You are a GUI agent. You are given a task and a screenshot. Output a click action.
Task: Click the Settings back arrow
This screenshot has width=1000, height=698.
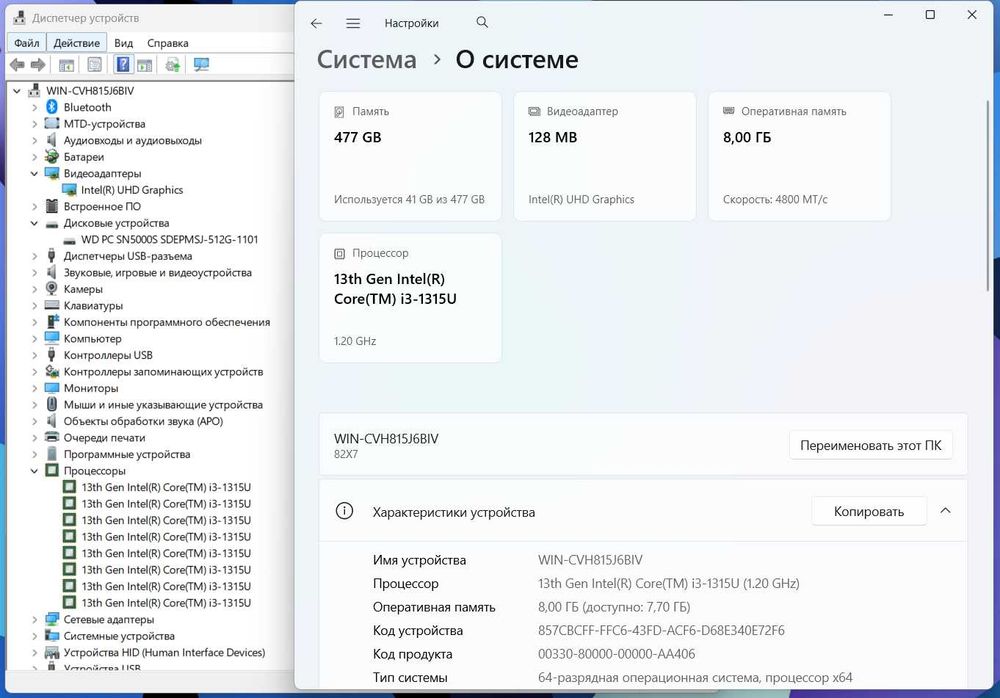pos(316,24)
